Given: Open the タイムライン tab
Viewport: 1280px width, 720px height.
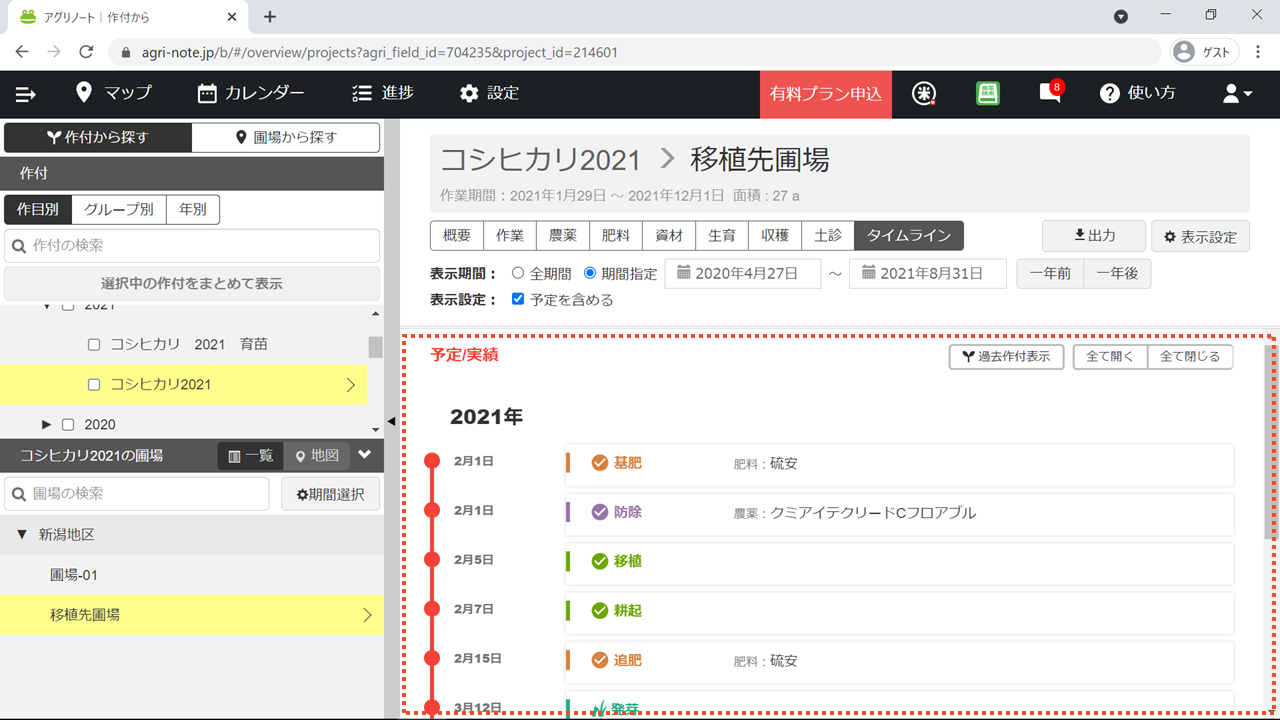Looking at the screenshot, I should (x=909, y=236).
